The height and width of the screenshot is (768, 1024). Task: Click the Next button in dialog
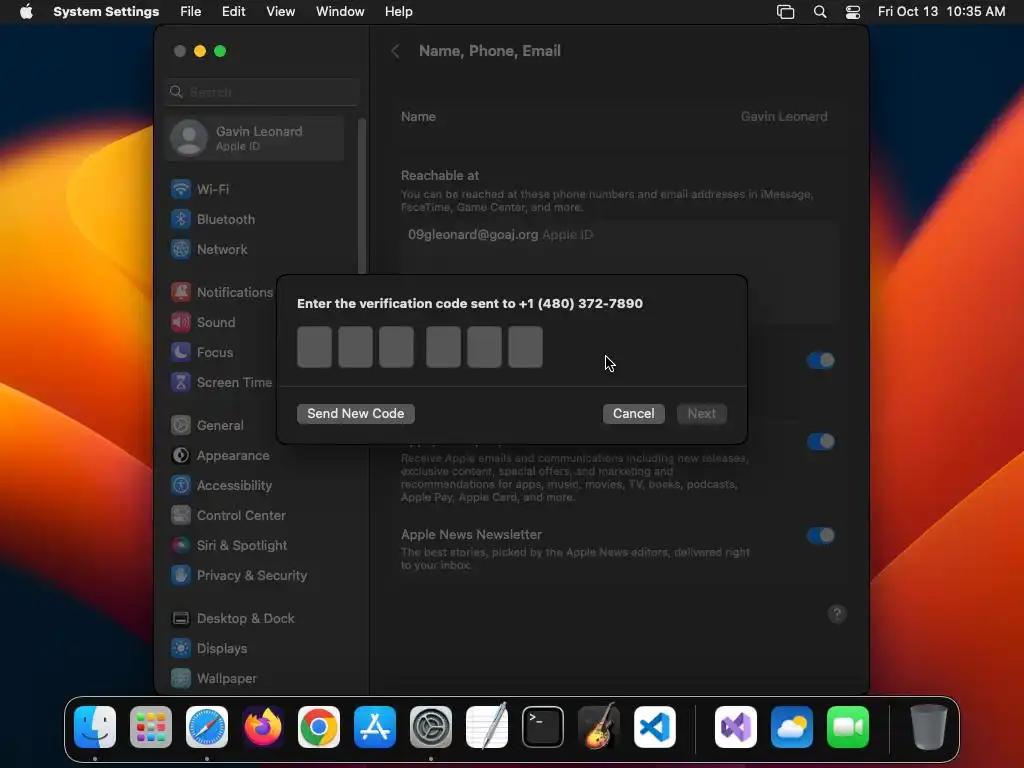pyautogui.click(x=701, y=414)
